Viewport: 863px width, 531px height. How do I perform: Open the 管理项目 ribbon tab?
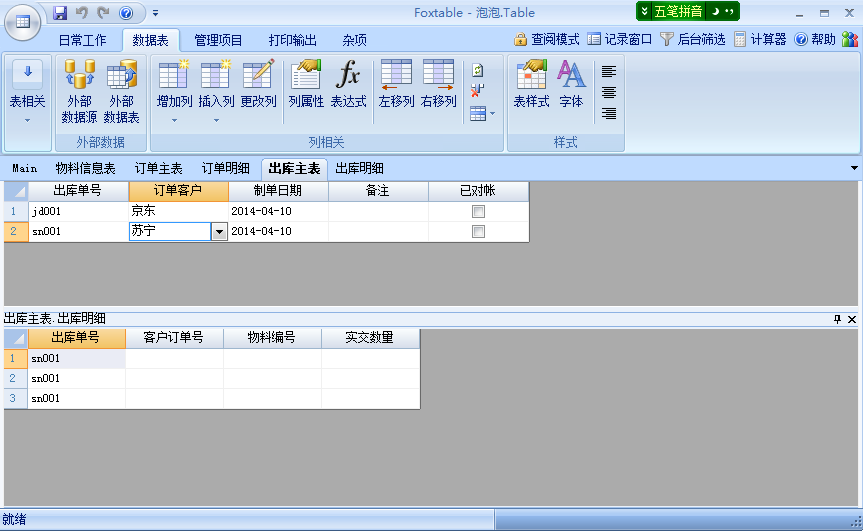coord(219,40)
